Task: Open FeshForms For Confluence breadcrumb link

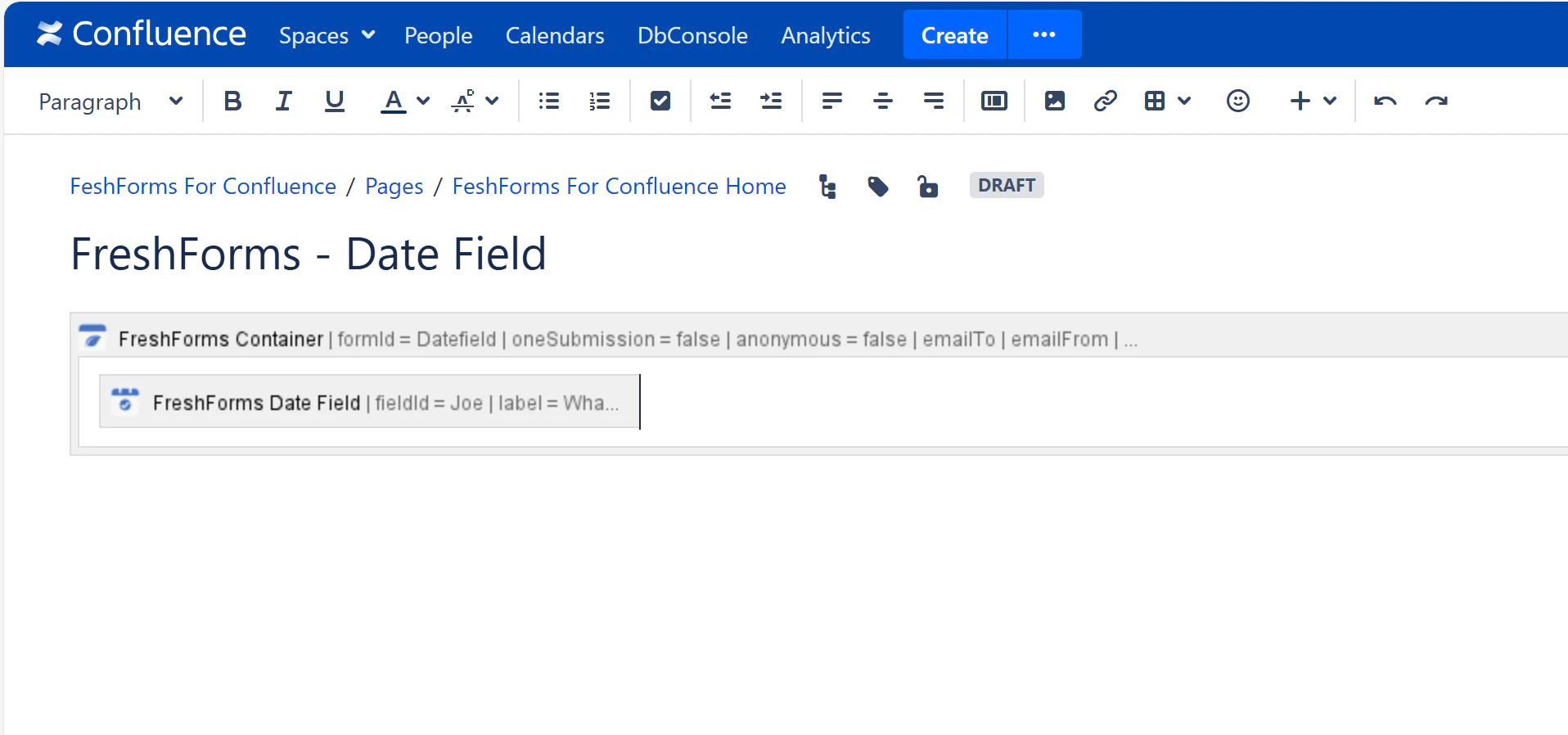Action: pos(203,186)
